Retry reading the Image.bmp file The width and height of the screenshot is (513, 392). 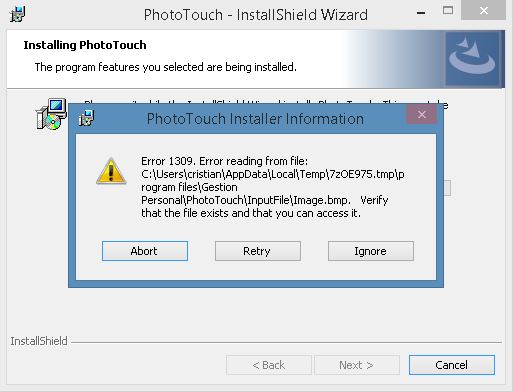pos(258,251)
